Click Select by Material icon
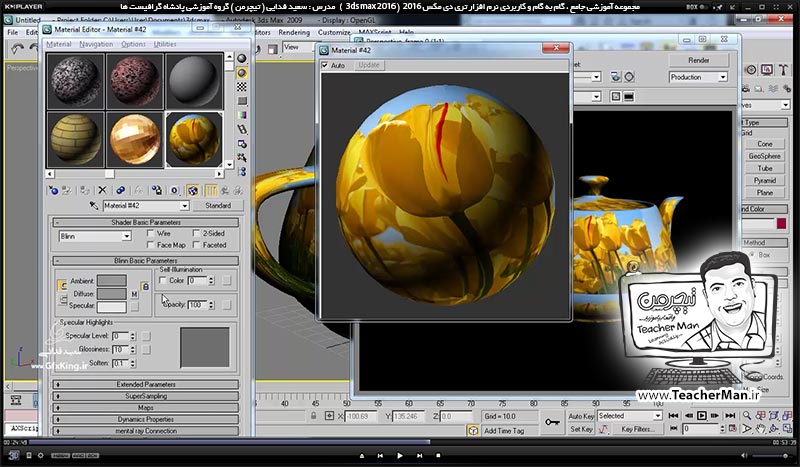 pyautogui.click(x=242, y=158)
